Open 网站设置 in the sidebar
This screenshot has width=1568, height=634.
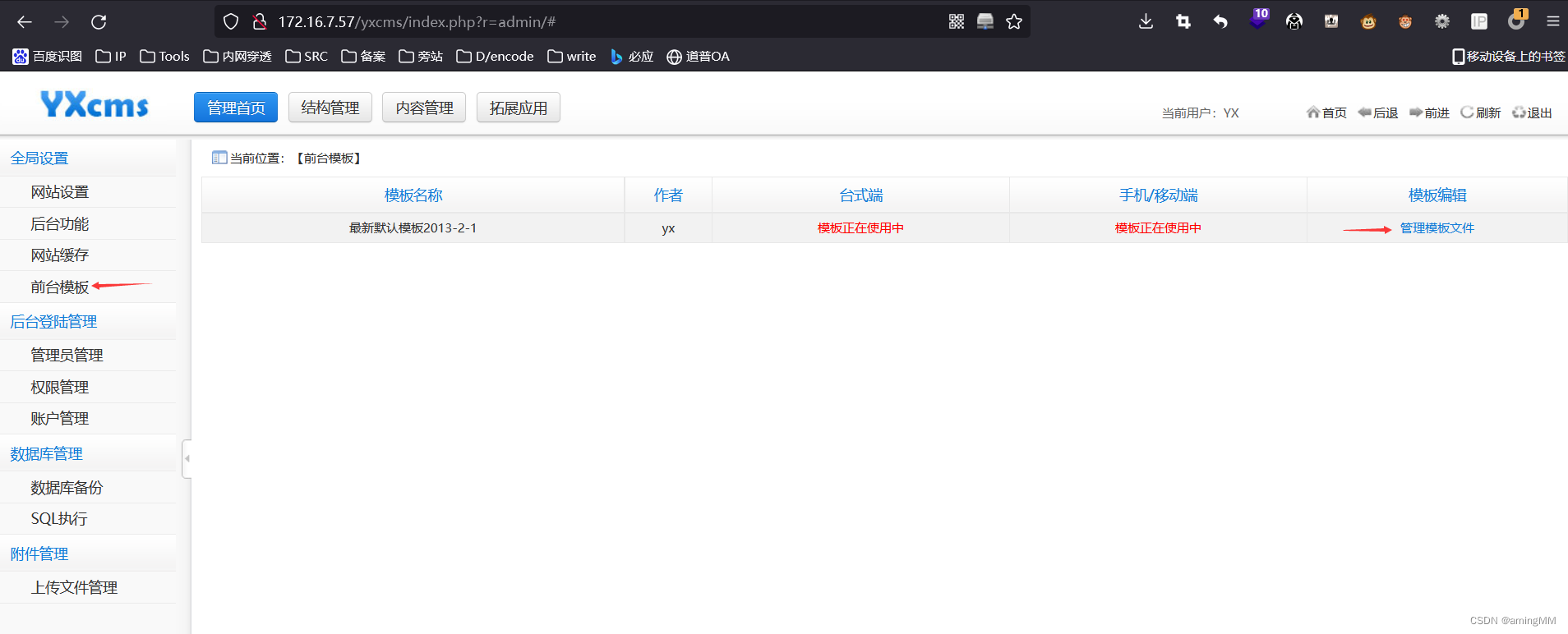60,192
